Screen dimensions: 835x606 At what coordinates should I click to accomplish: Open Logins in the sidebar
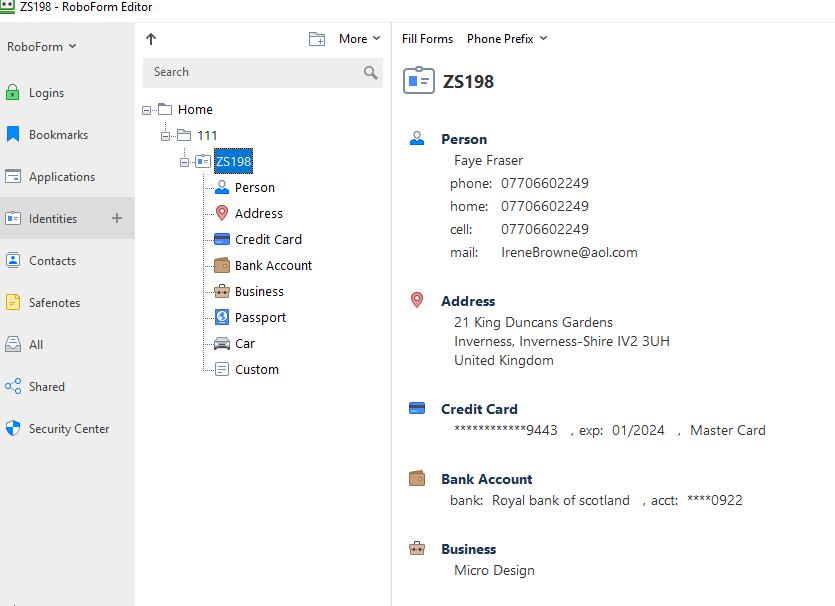click(x=46, y=93)
